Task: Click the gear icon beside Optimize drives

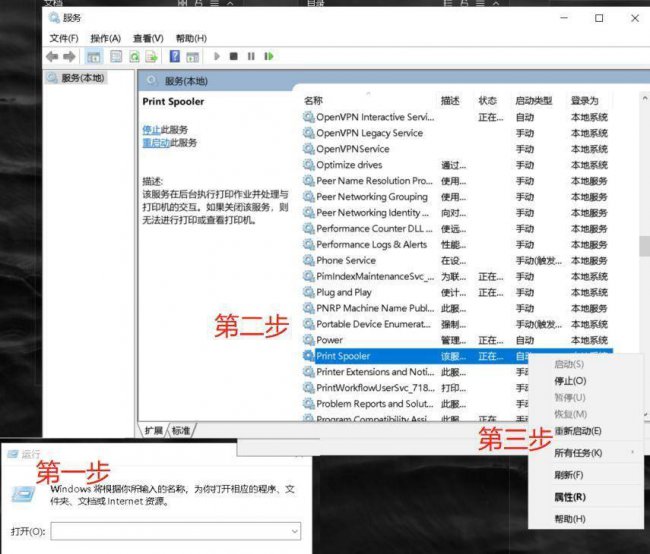Action: (308, 165)
